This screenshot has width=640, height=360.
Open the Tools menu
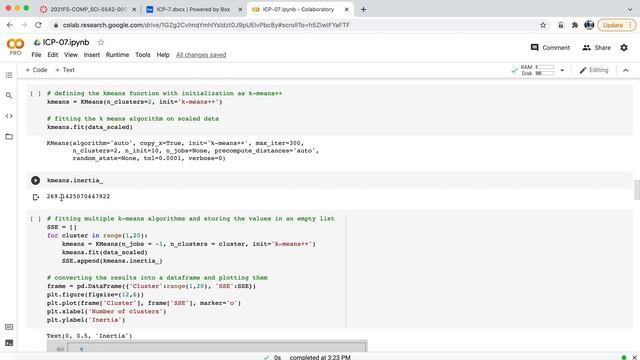coord(142,55)
